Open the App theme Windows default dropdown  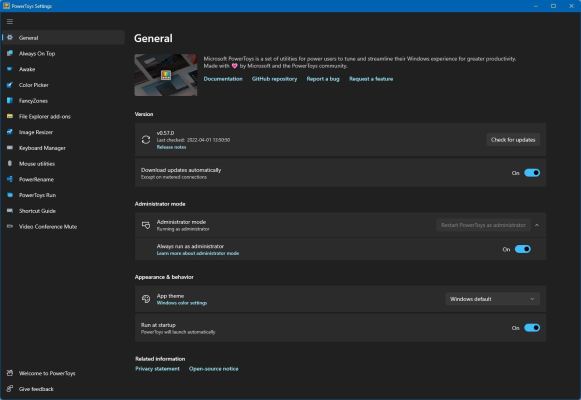[492, 299]
